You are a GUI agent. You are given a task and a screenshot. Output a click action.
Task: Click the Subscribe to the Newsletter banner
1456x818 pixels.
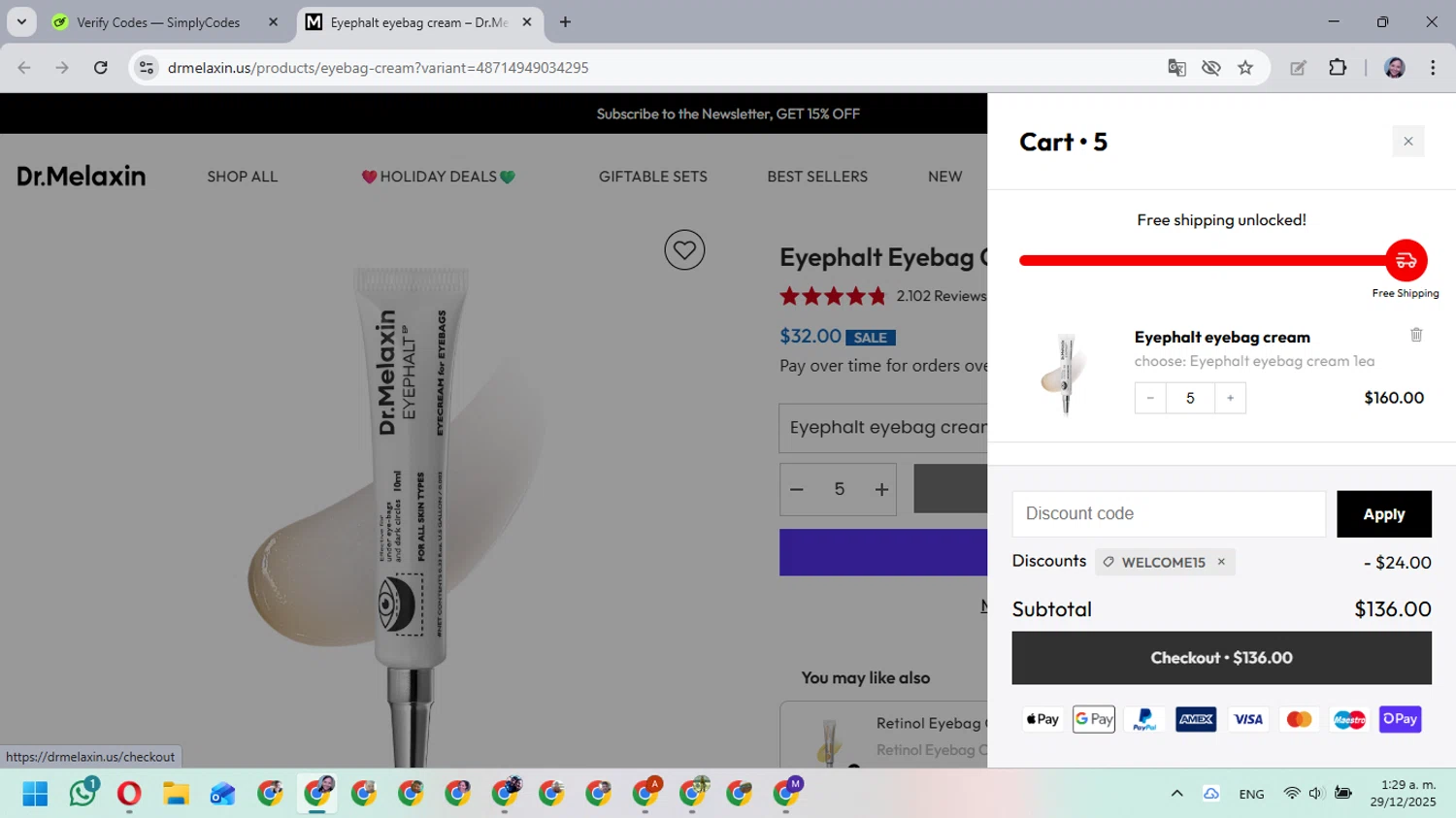pos(728,114)
